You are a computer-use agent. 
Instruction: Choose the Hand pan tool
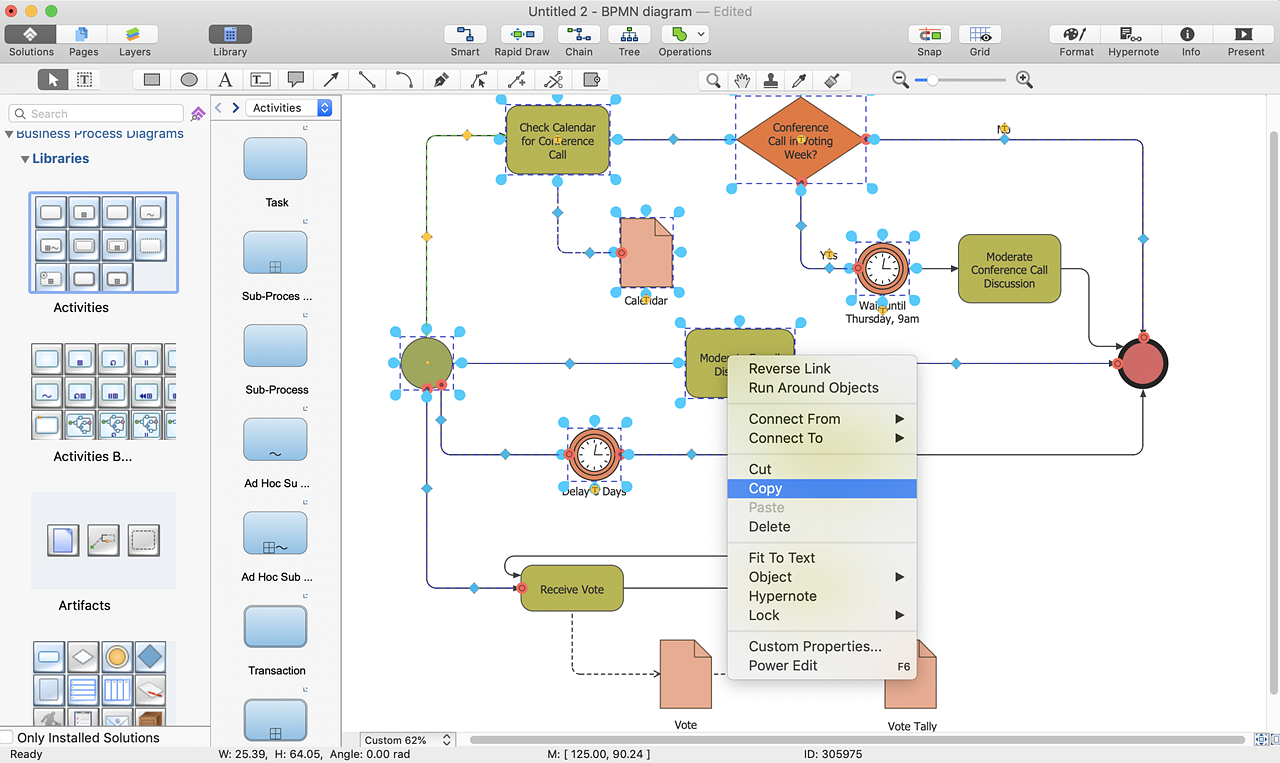click(x=742, y=80)
